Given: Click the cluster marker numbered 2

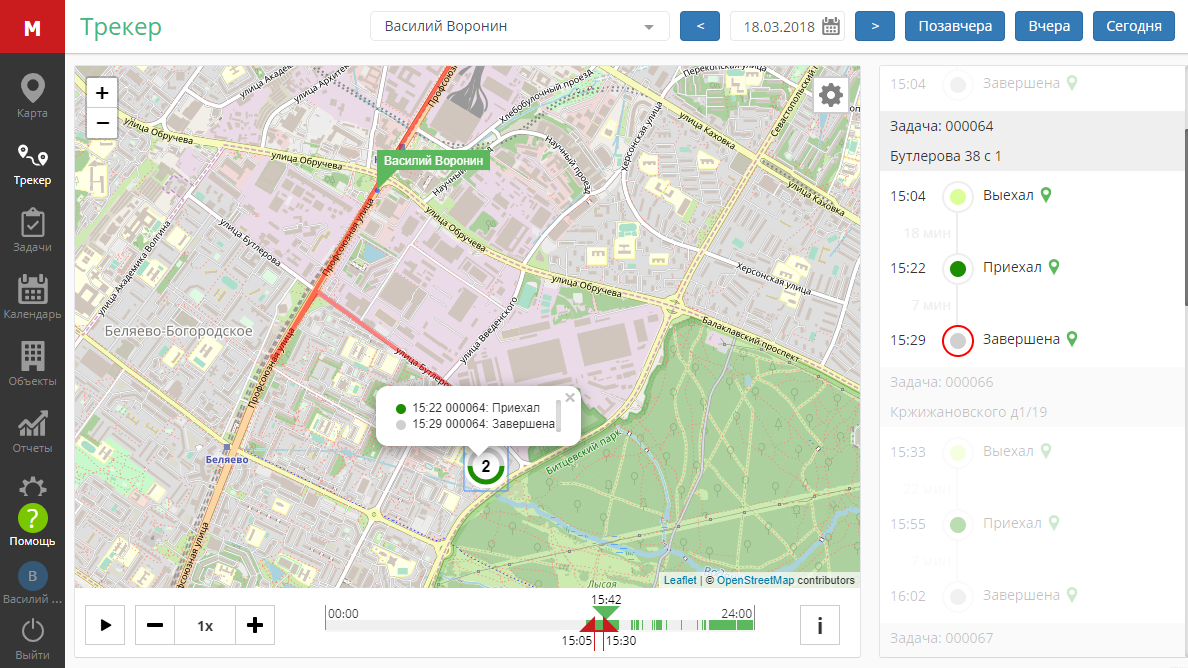Looking at the screenshot, I should click(x=486, y=467).
